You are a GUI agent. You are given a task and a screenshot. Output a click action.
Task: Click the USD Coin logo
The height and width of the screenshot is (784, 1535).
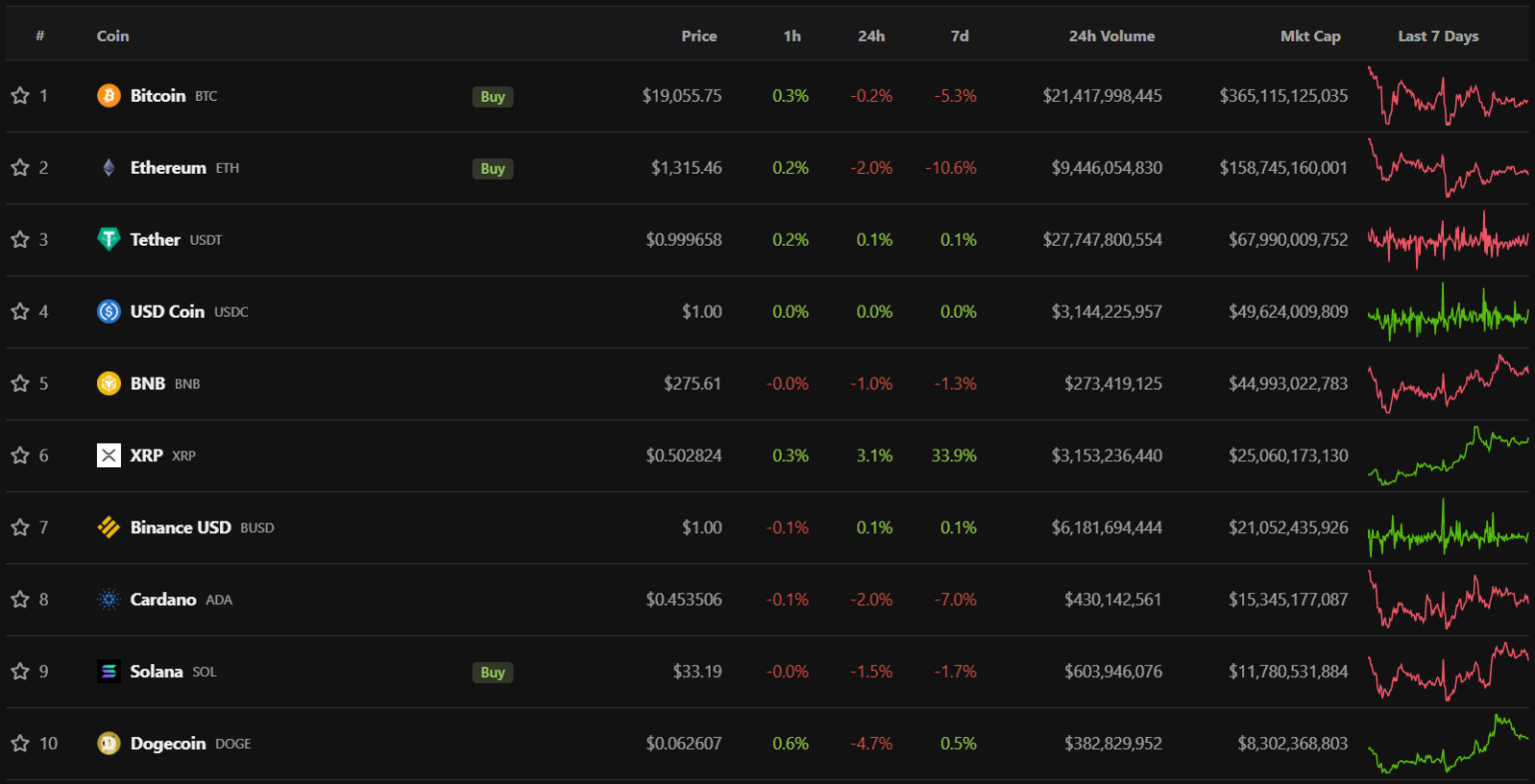click(109, 312)
